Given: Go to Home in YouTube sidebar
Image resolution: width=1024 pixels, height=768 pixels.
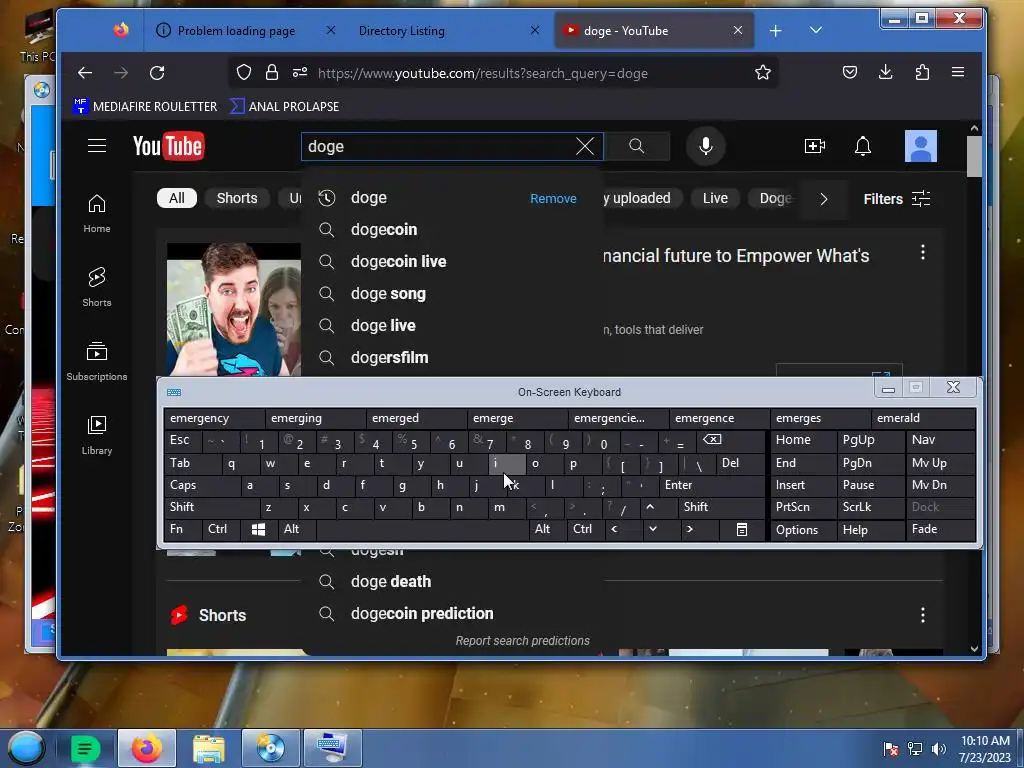Looking at the screenshot, I should pyautogui.click(x=97, y=214).
